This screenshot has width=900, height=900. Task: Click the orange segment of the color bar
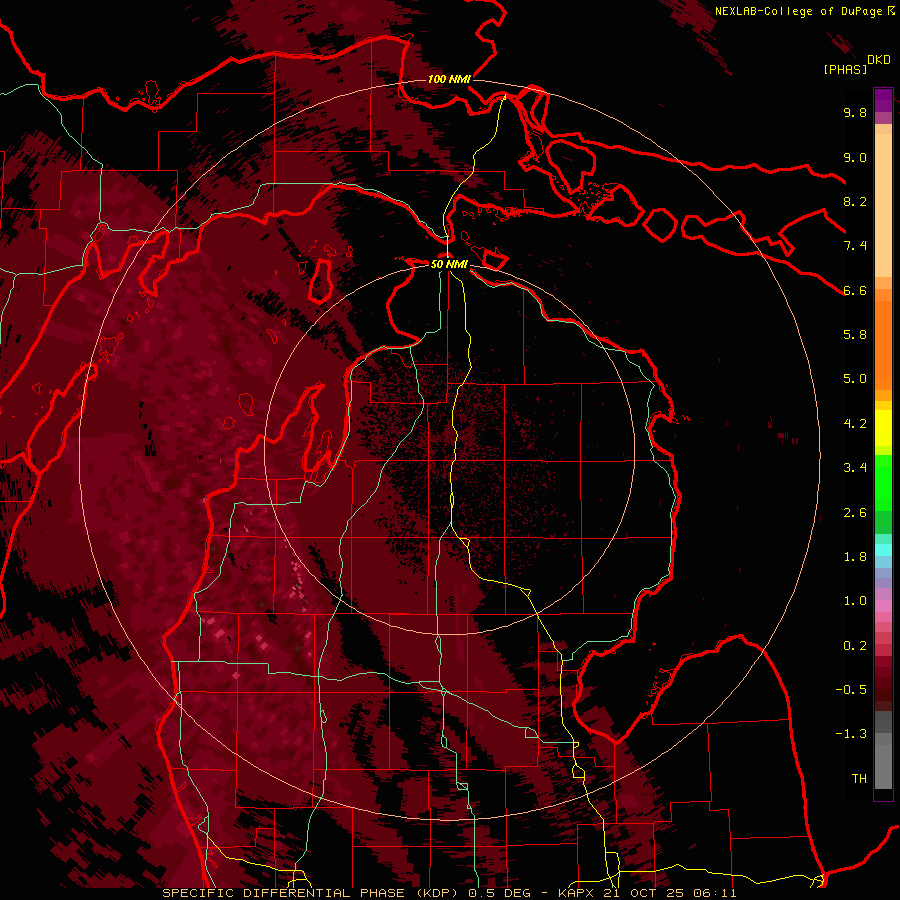click(883, 344)
